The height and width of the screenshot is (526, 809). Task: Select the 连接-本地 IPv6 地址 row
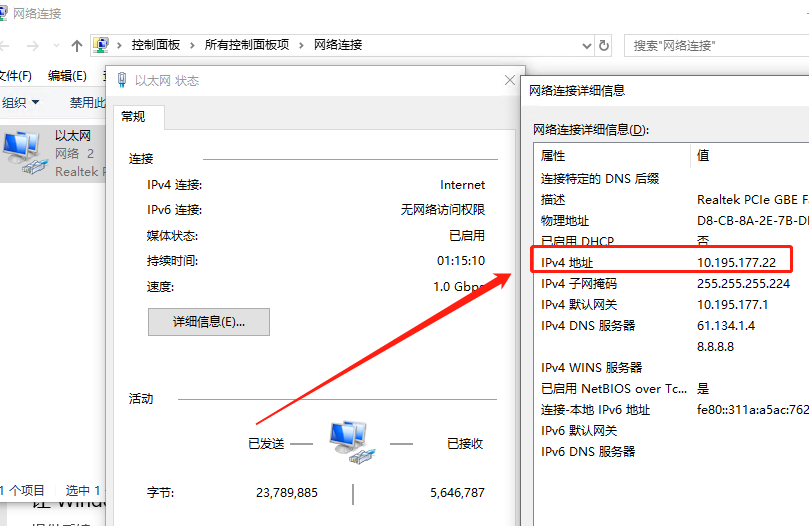(672, 410)
